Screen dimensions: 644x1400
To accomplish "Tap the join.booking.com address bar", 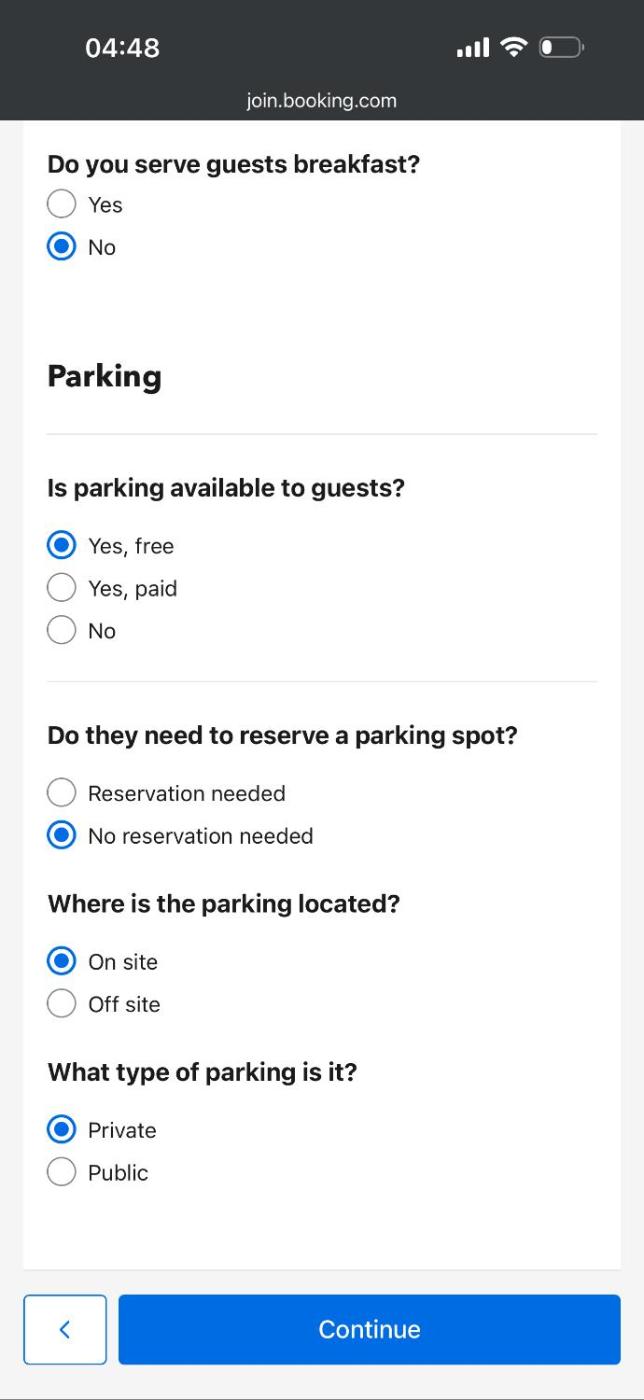I will tap(321, 100).
